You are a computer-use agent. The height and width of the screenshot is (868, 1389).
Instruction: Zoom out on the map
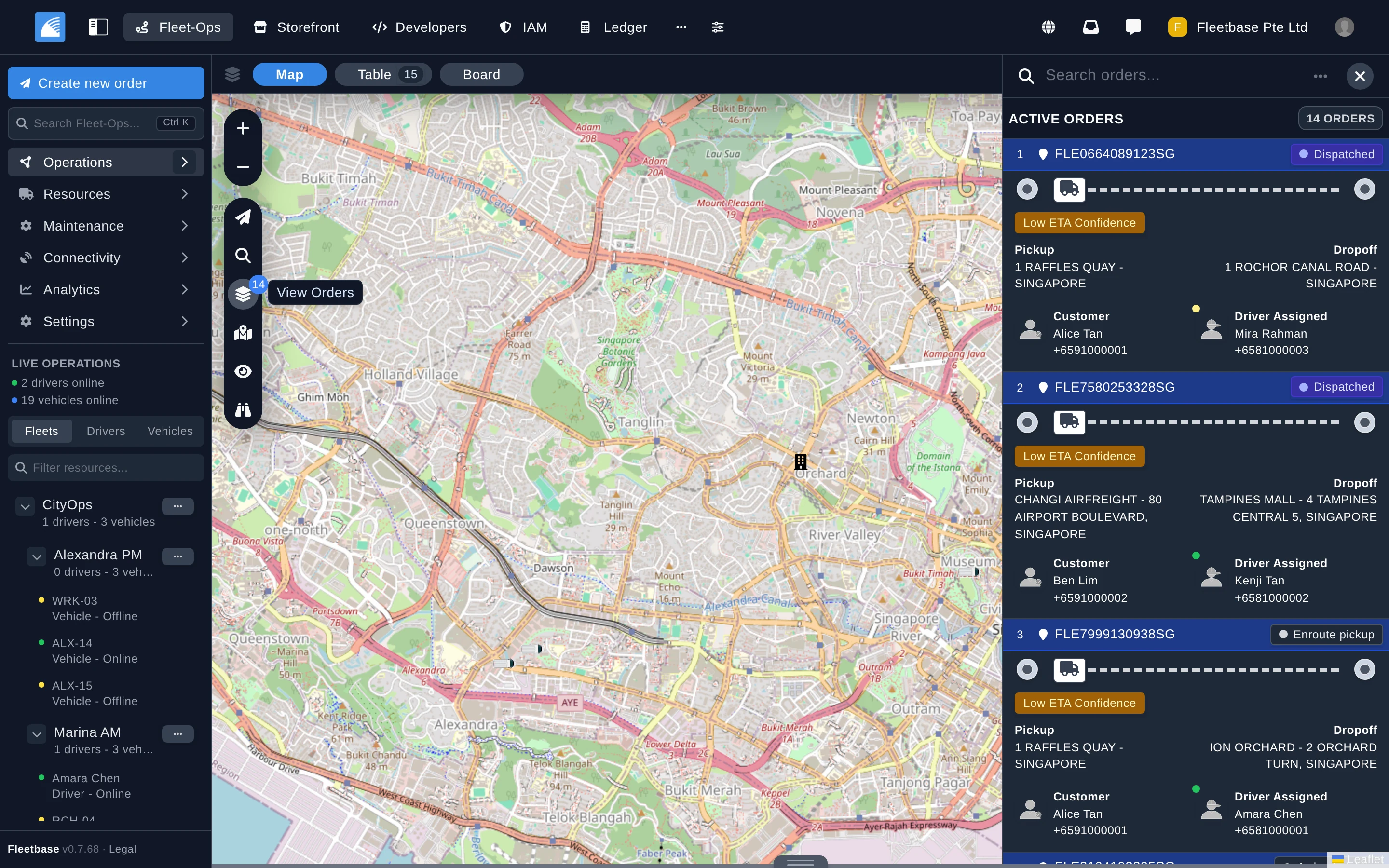243,166
